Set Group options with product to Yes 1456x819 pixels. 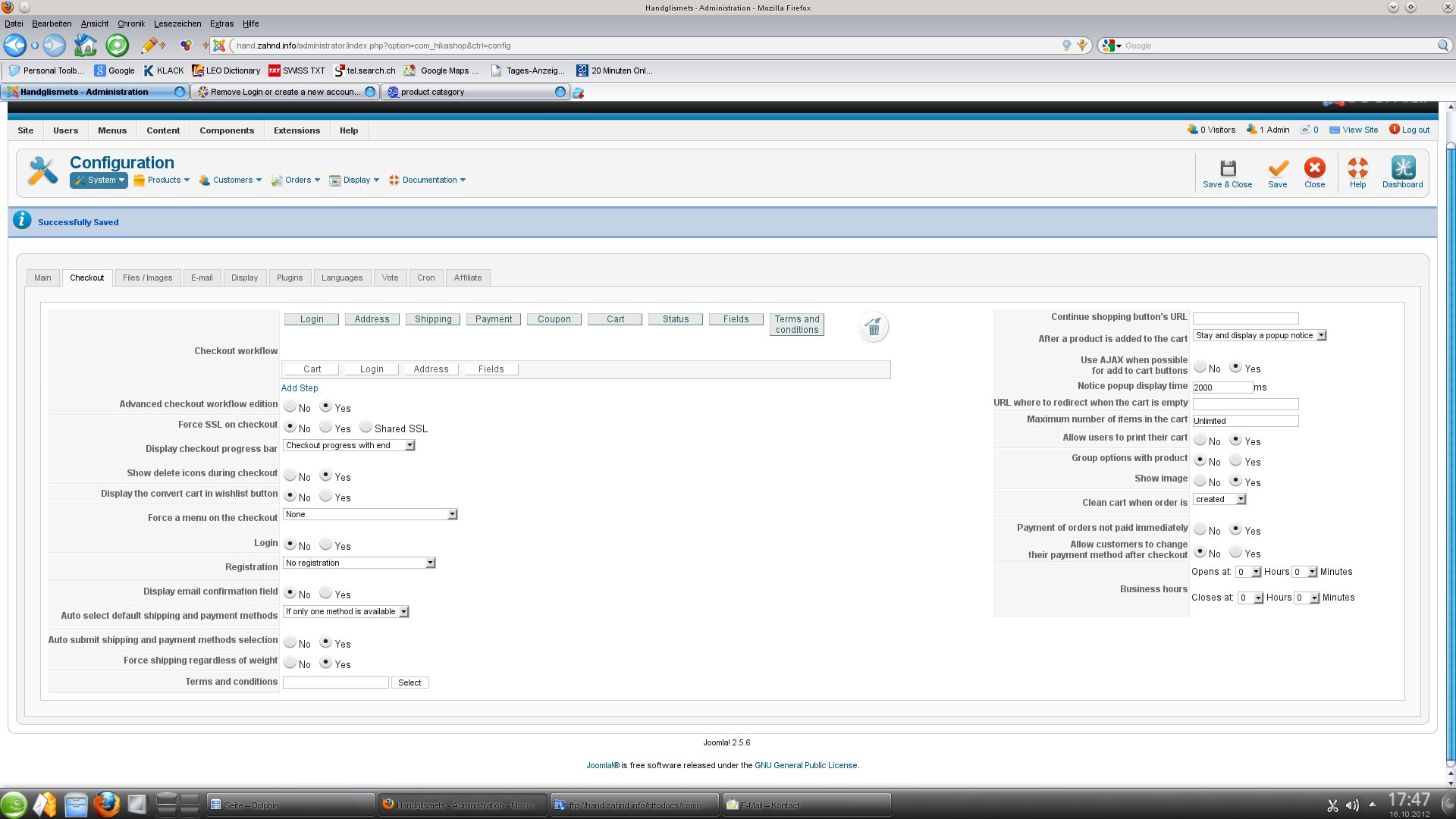[1235, 460]
